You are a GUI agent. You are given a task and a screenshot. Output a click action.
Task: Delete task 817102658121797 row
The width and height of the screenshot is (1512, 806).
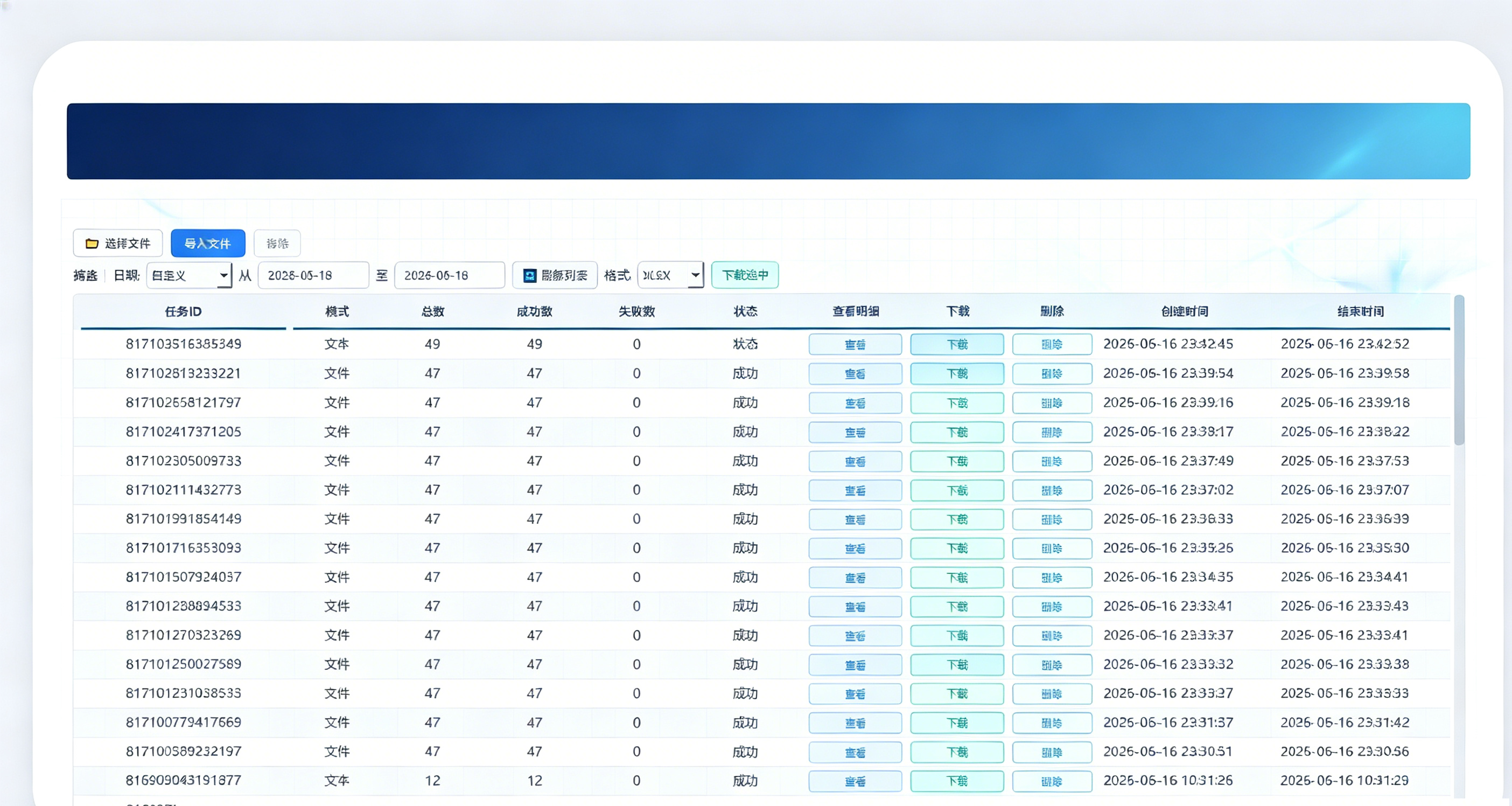pyautogui.click(x=1052, y=403)
